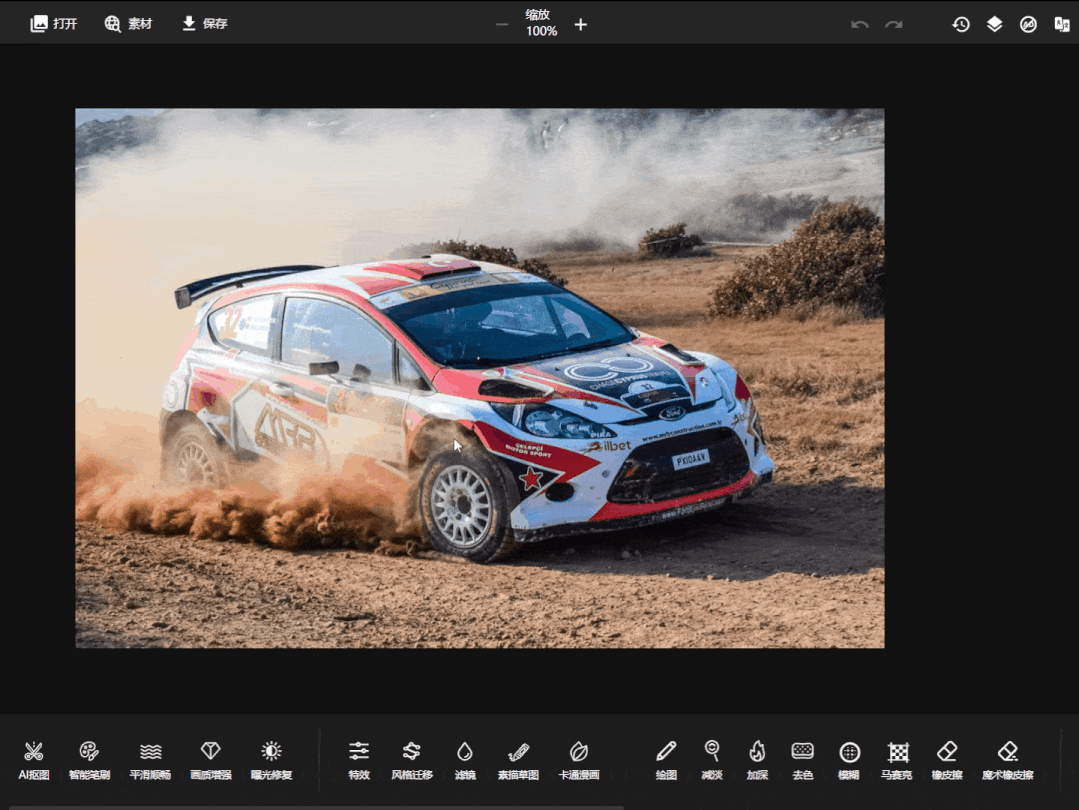Screen dimensions: 1079x810
Task: Select the AI抠图 cutout tool
Action: [34, 760]
